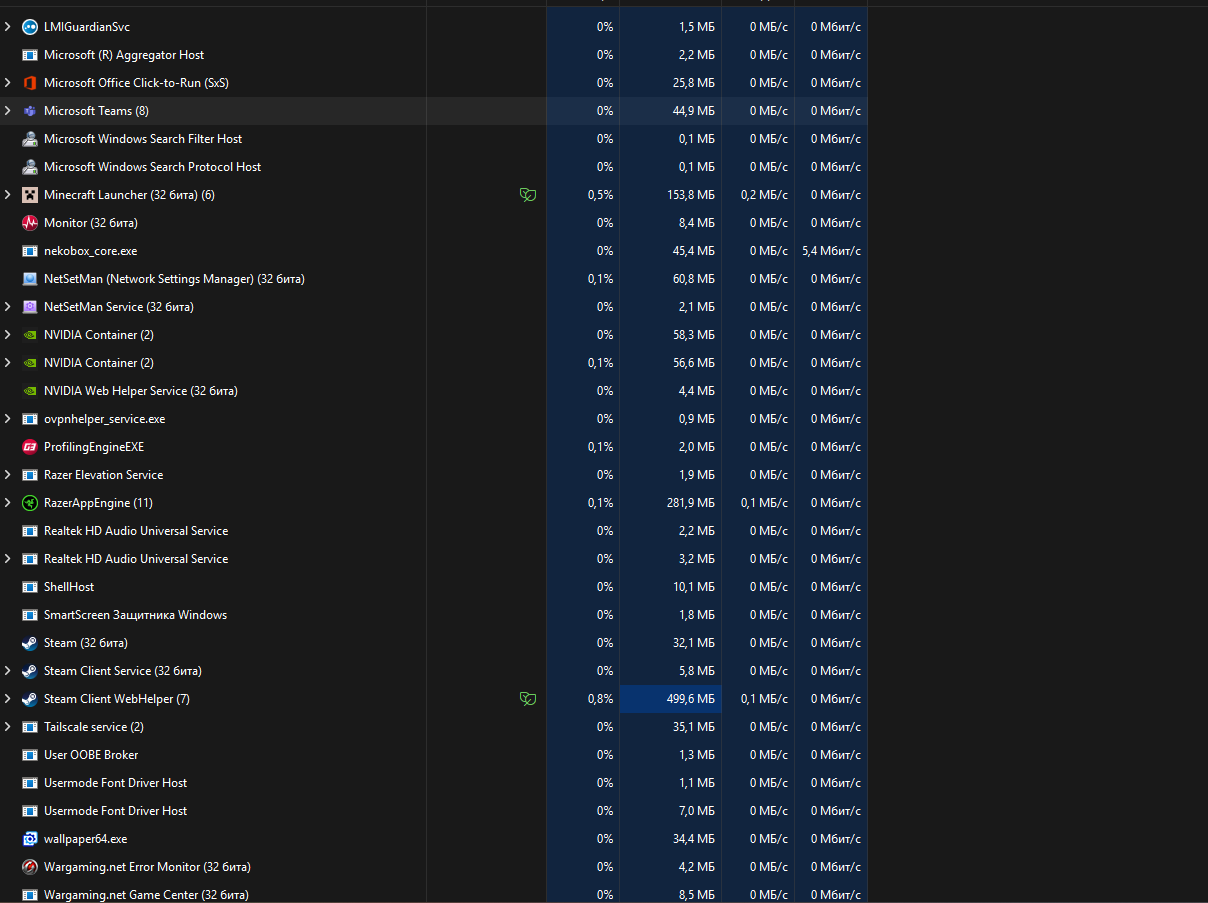Viewport: 1208px width, 903px height.
Task: Click the SmartScreen Защитника Windows icon
Action: (x=30, y=615)
